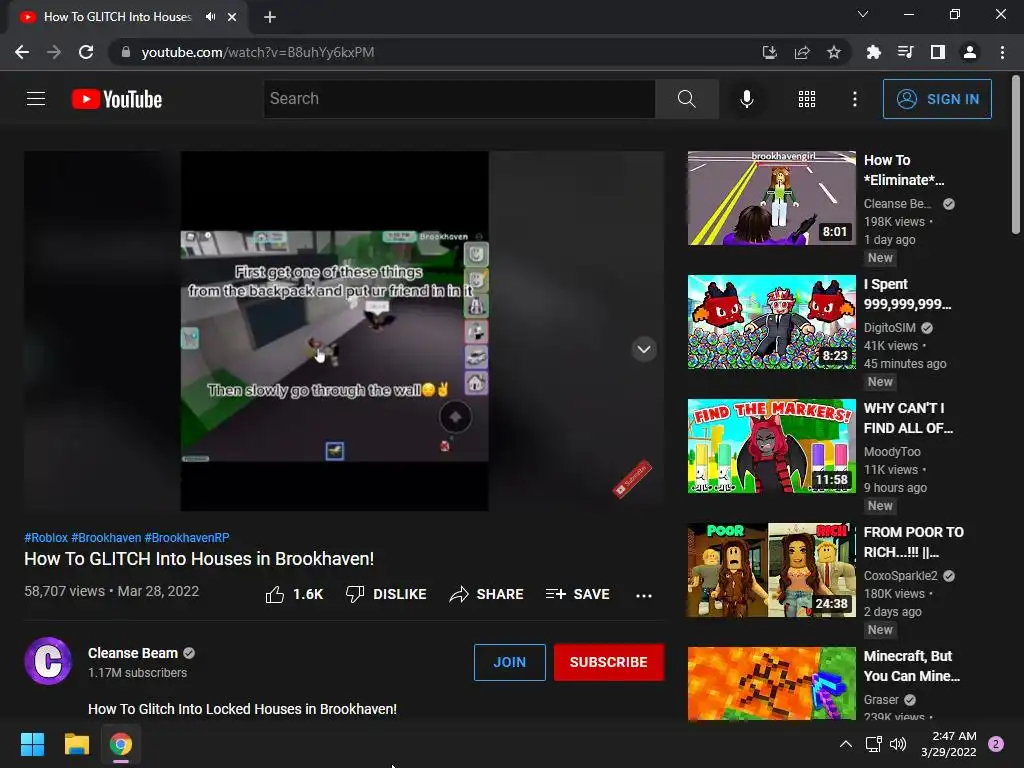1024x768 pixels.
Task: Click the chevron down button on video
Action: point(644,349)
